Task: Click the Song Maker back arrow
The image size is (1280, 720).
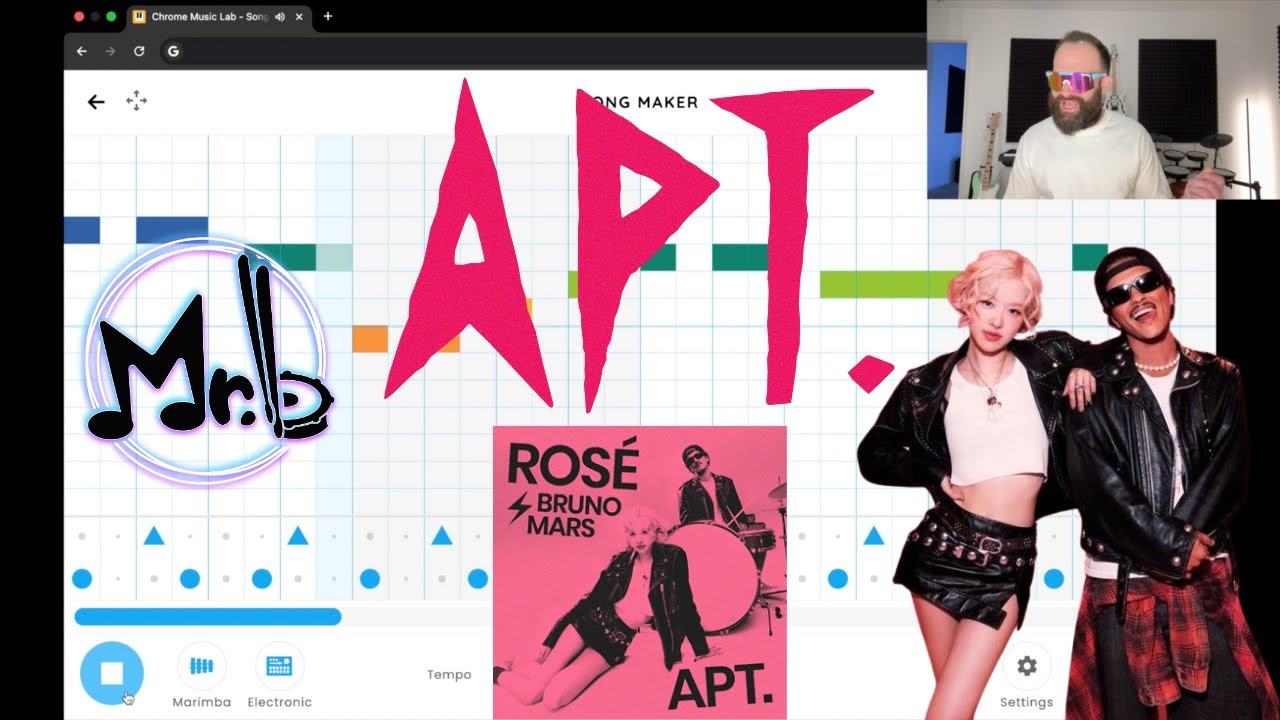Action: [x=96, y=102]
